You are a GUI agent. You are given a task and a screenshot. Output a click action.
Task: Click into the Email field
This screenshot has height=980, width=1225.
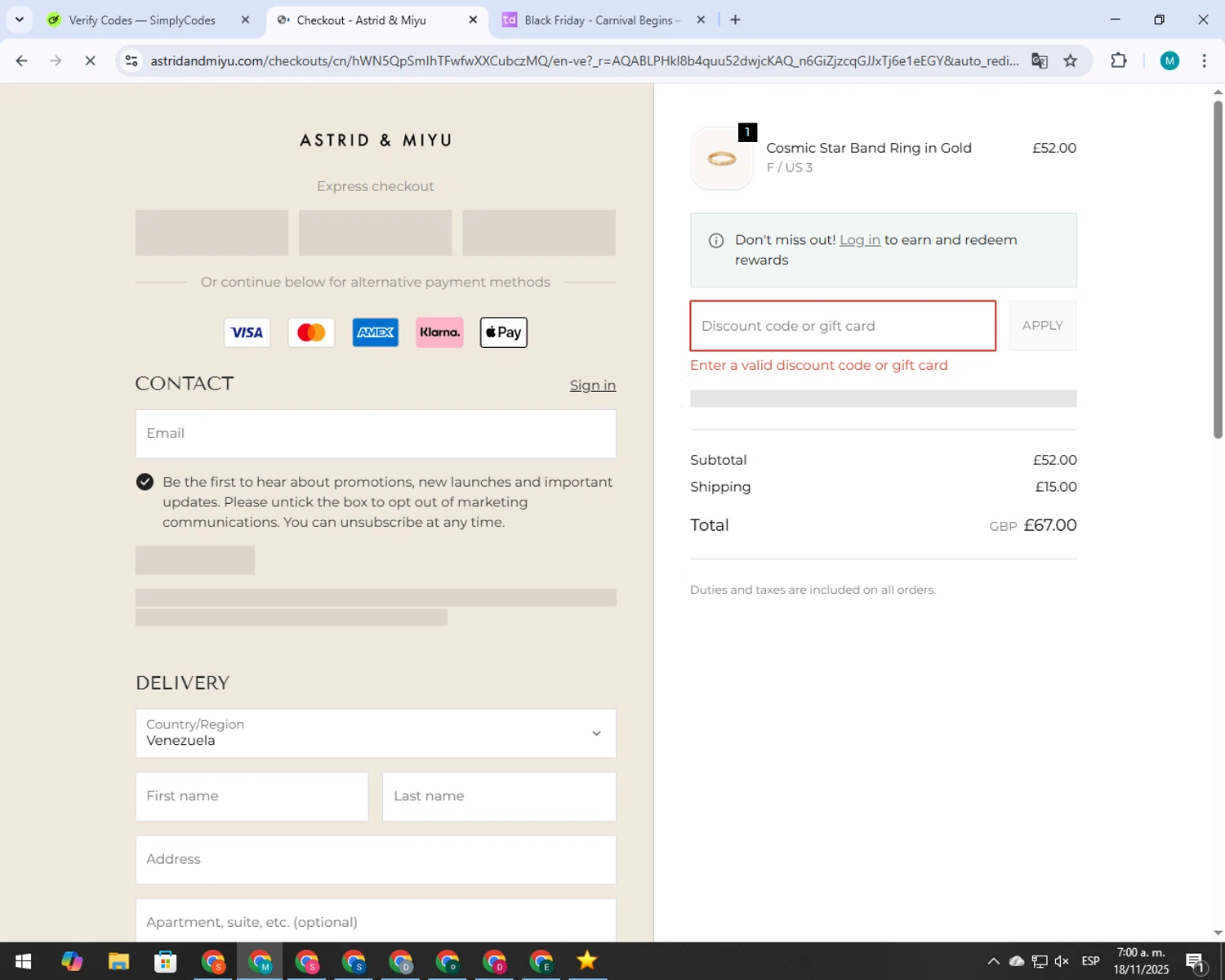(x=376, y=434)
